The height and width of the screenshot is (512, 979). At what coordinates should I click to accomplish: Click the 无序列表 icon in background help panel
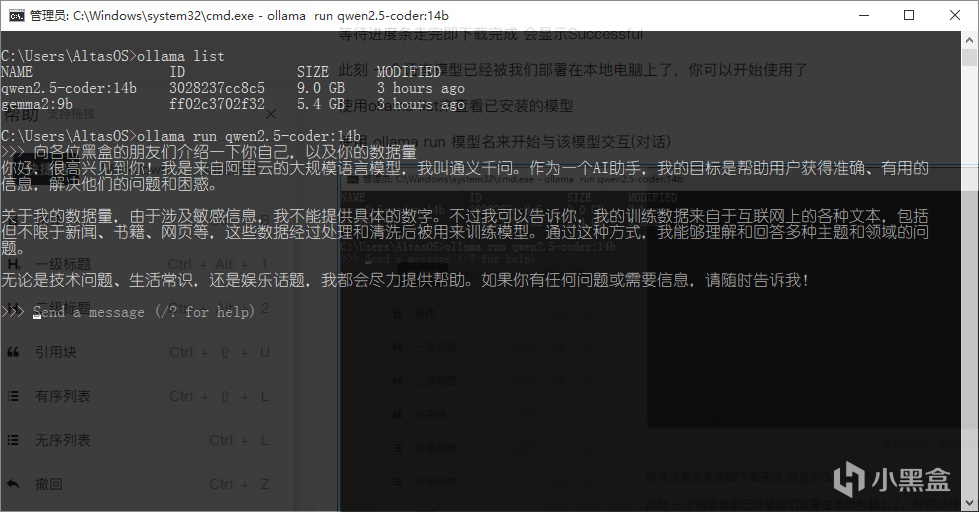click(13, 440)
